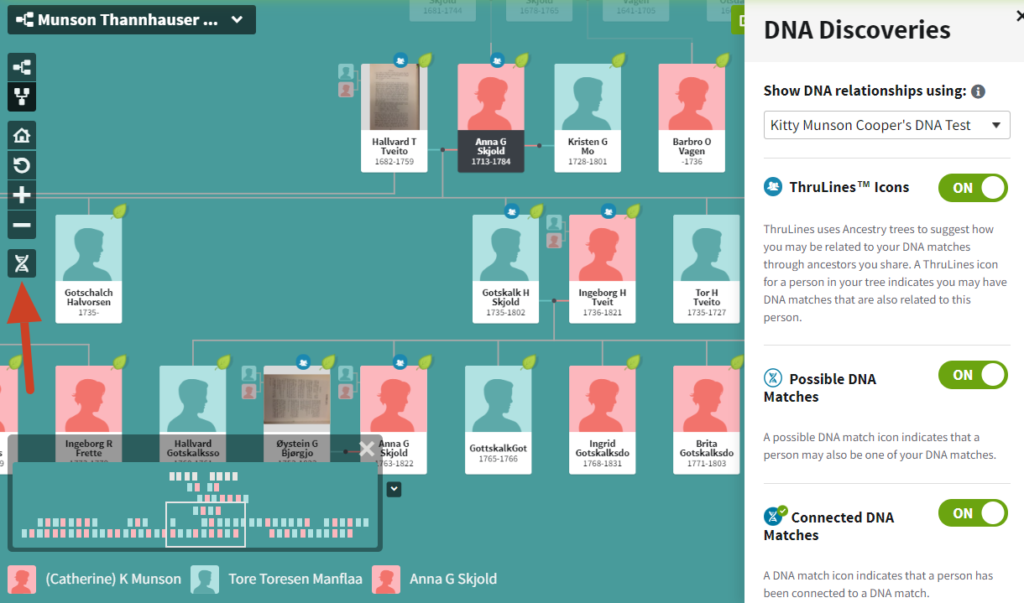Click the DNA Discoveries panel heading
The height and width of the screenshot is (603, 1024).
[857, 30]
